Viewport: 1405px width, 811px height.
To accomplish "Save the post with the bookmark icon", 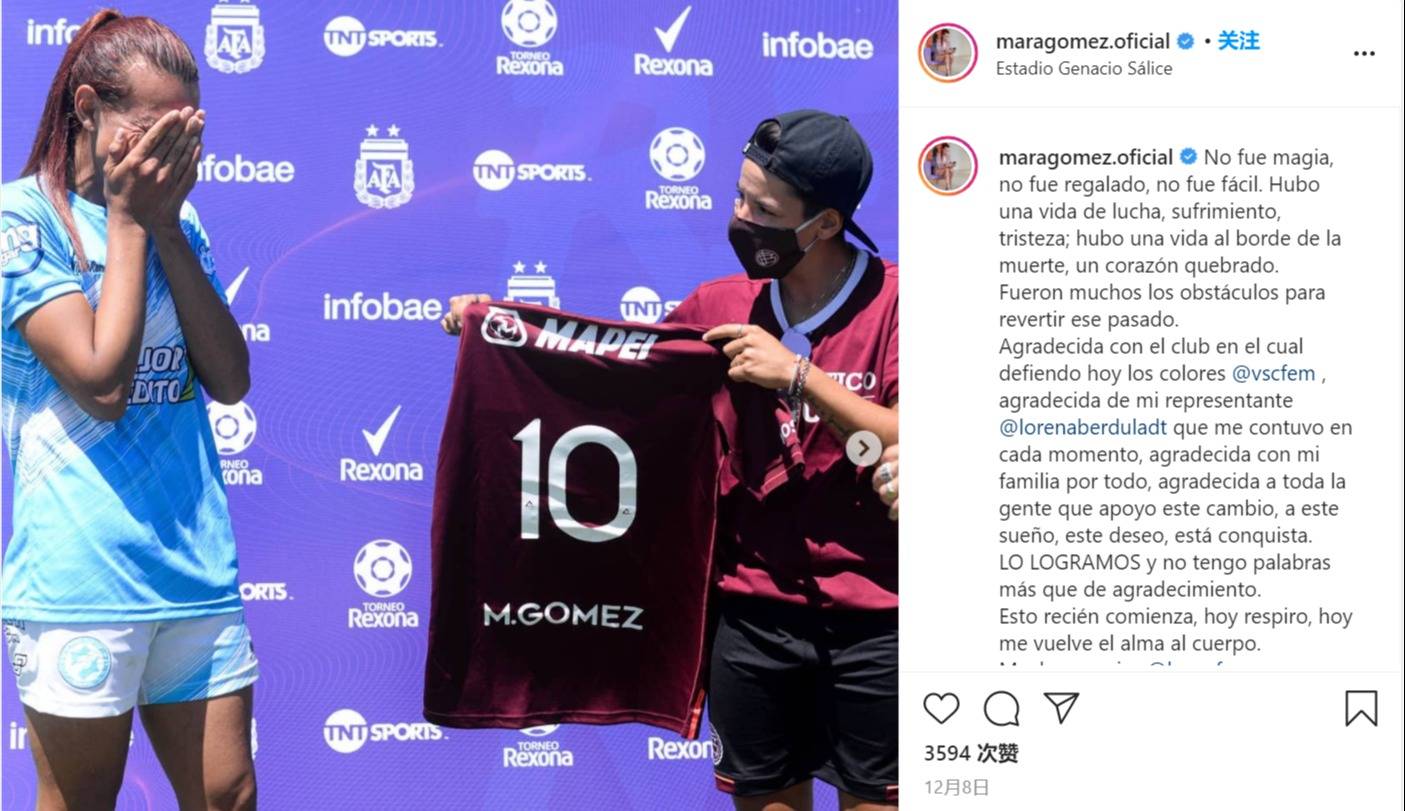I will click(1361, 708).
